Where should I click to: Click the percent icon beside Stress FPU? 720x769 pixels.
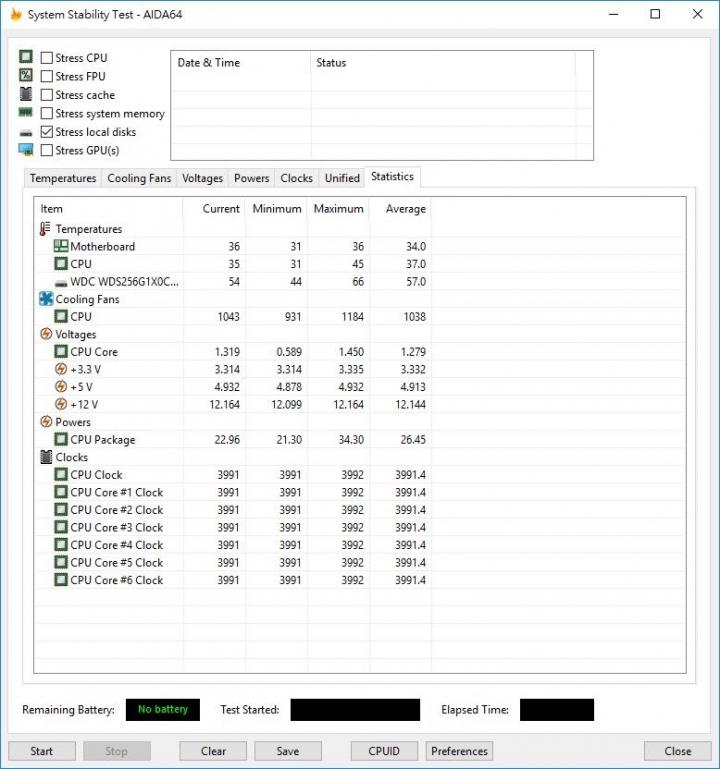click(26, 75)
